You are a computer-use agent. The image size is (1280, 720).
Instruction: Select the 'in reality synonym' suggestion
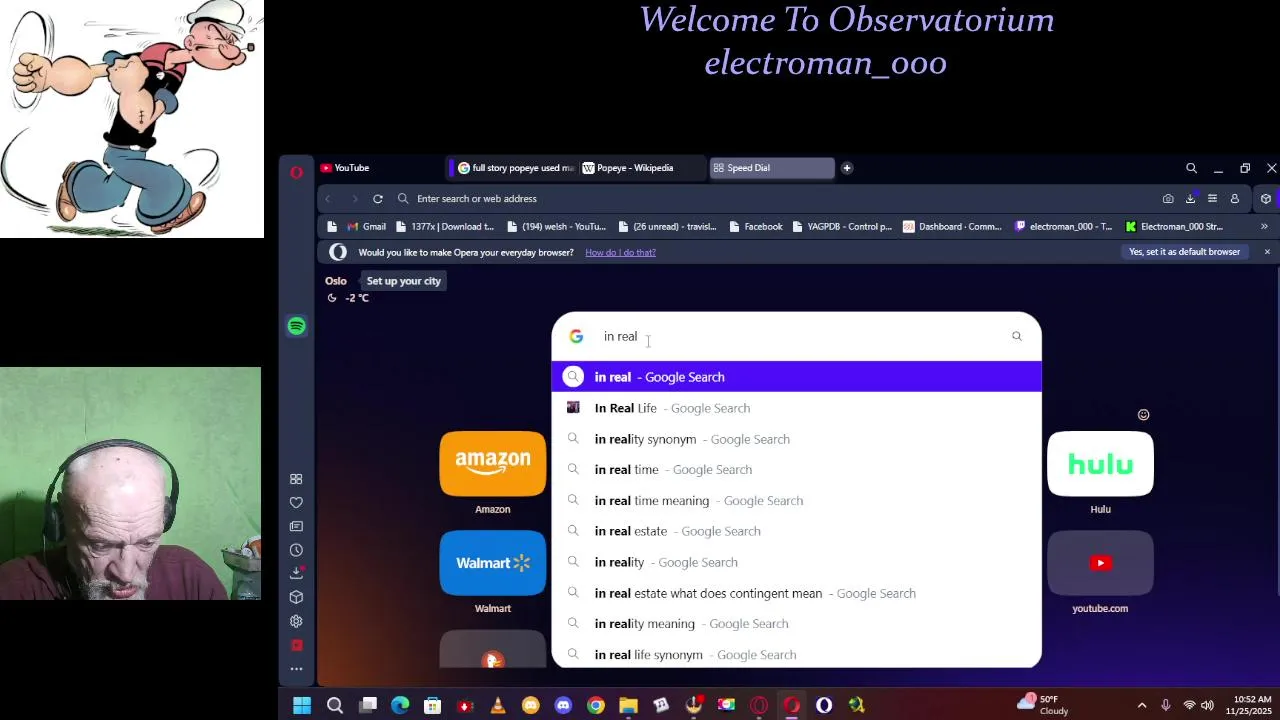(x=796, y=439)
